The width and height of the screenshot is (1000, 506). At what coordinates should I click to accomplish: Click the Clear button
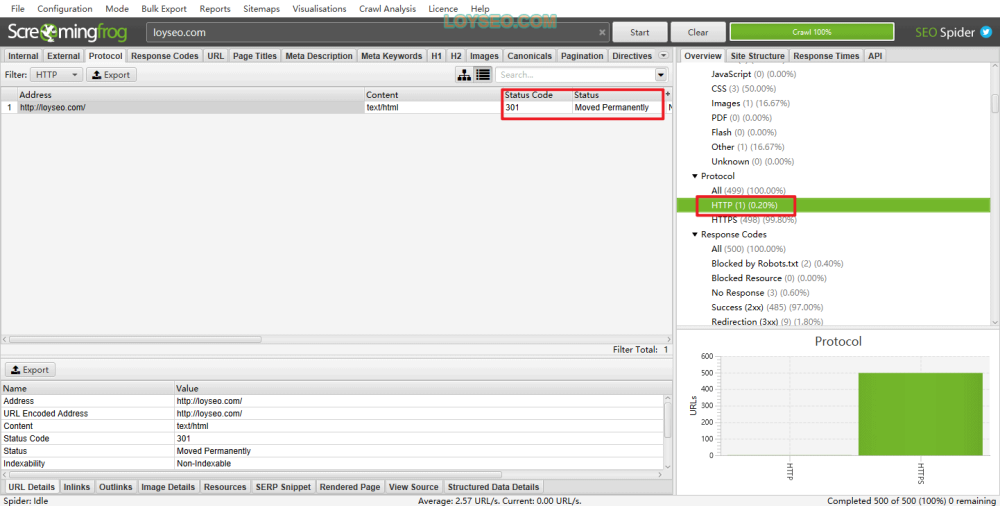pyautogui.click(x=698, y=32)
